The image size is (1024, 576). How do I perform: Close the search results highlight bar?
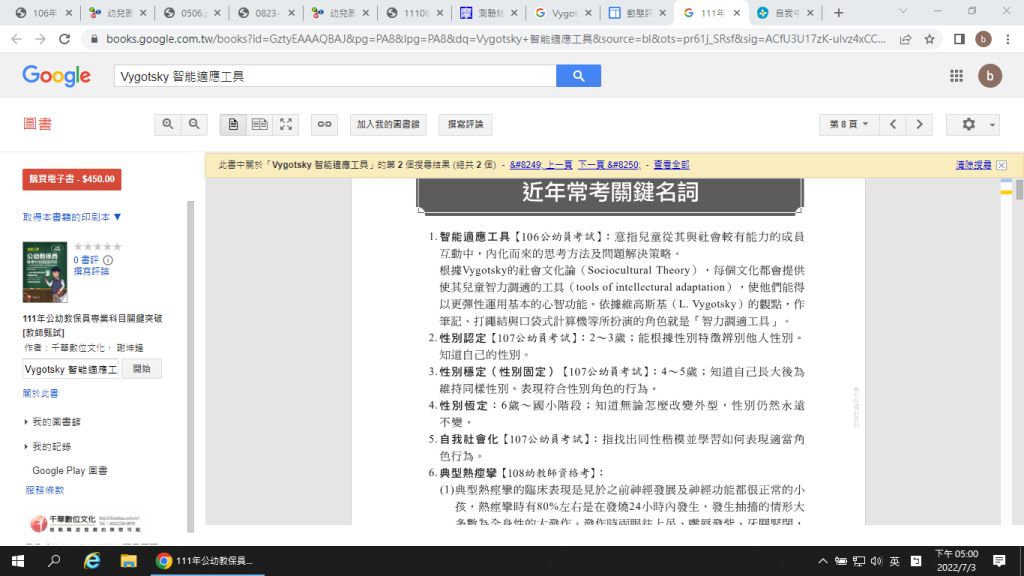click(1001, 165)
